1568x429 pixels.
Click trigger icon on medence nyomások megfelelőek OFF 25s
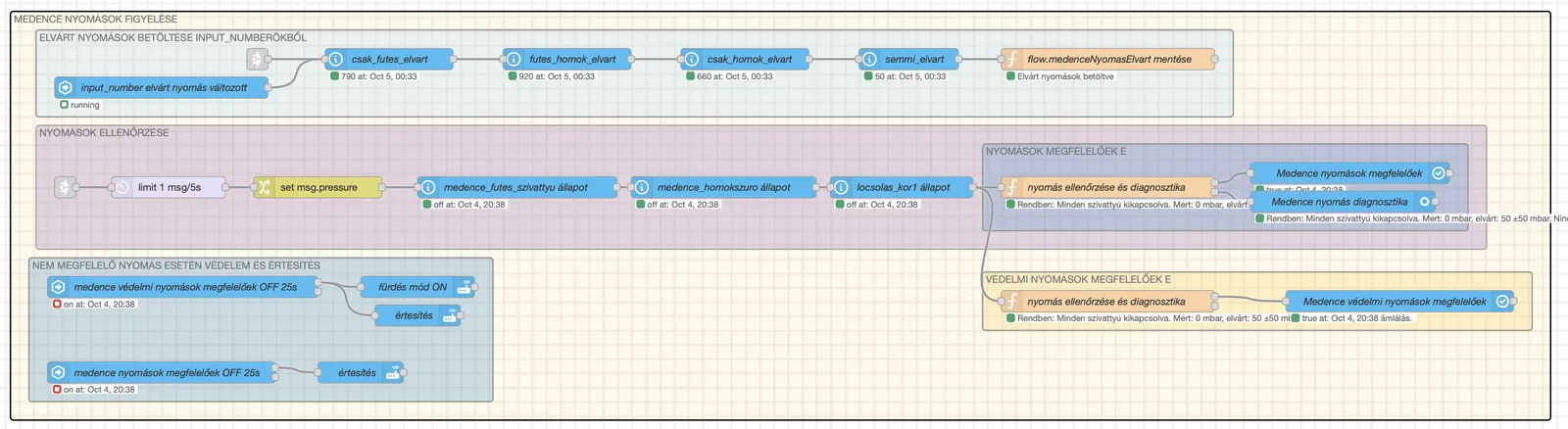[58, 372]
